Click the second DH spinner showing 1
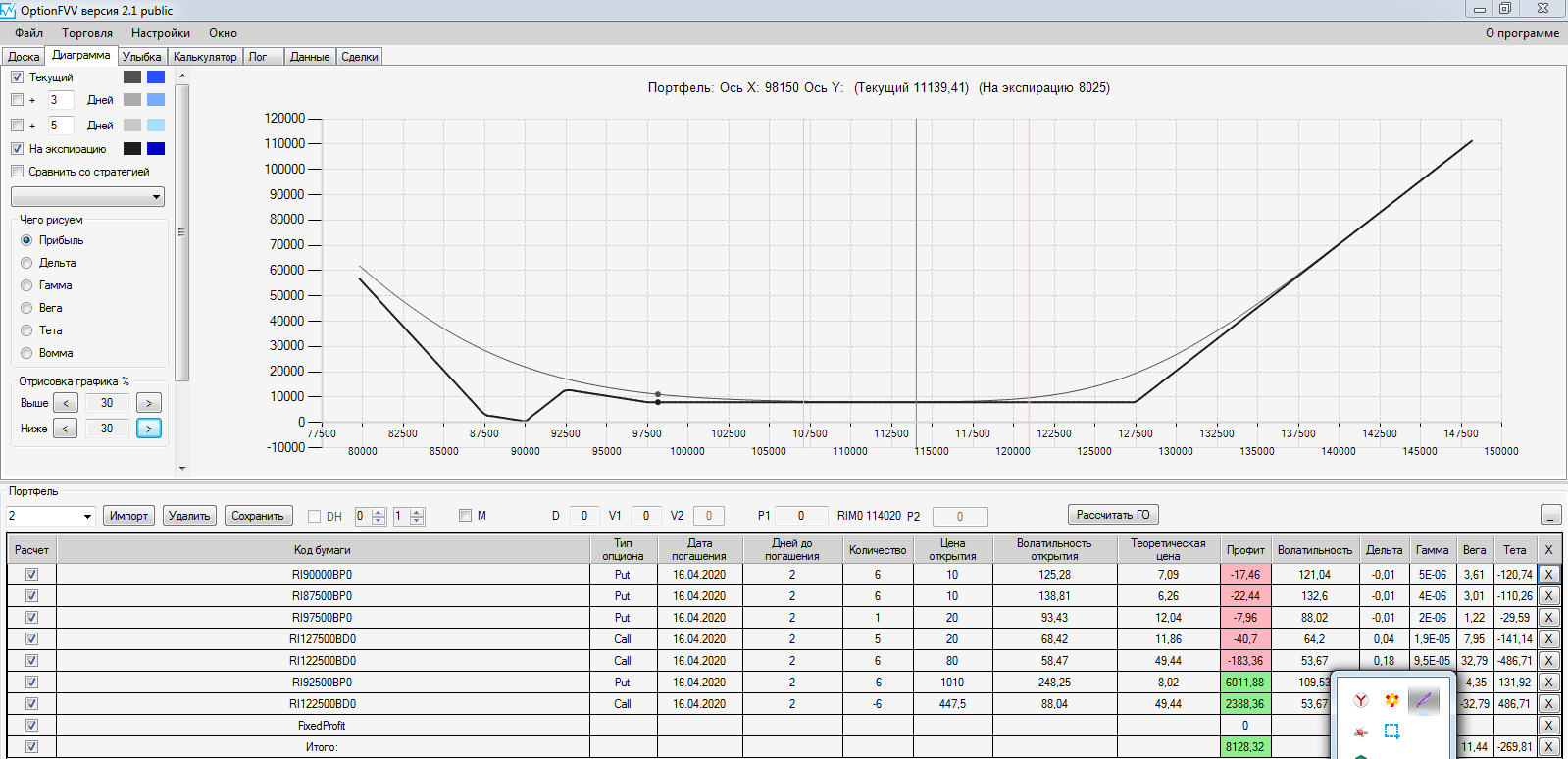The width and height of the screenshot is (1568, 759). (409, 516)
